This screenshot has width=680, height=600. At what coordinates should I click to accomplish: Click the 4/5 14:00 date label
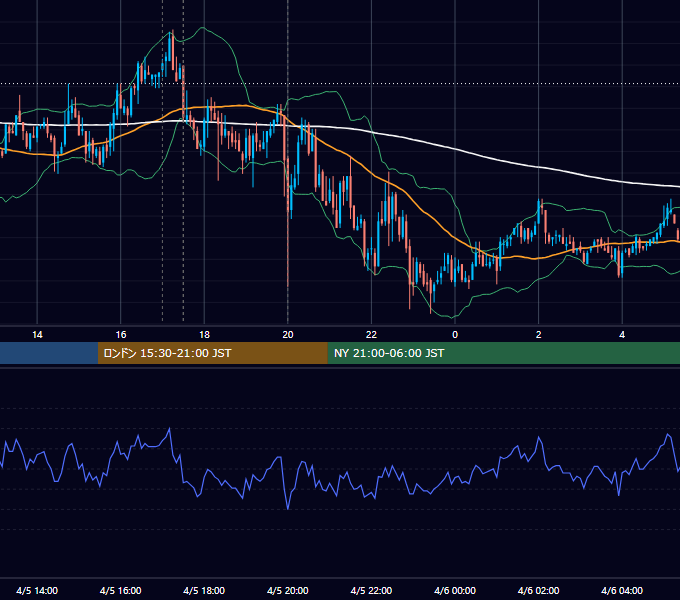point(37,590)
